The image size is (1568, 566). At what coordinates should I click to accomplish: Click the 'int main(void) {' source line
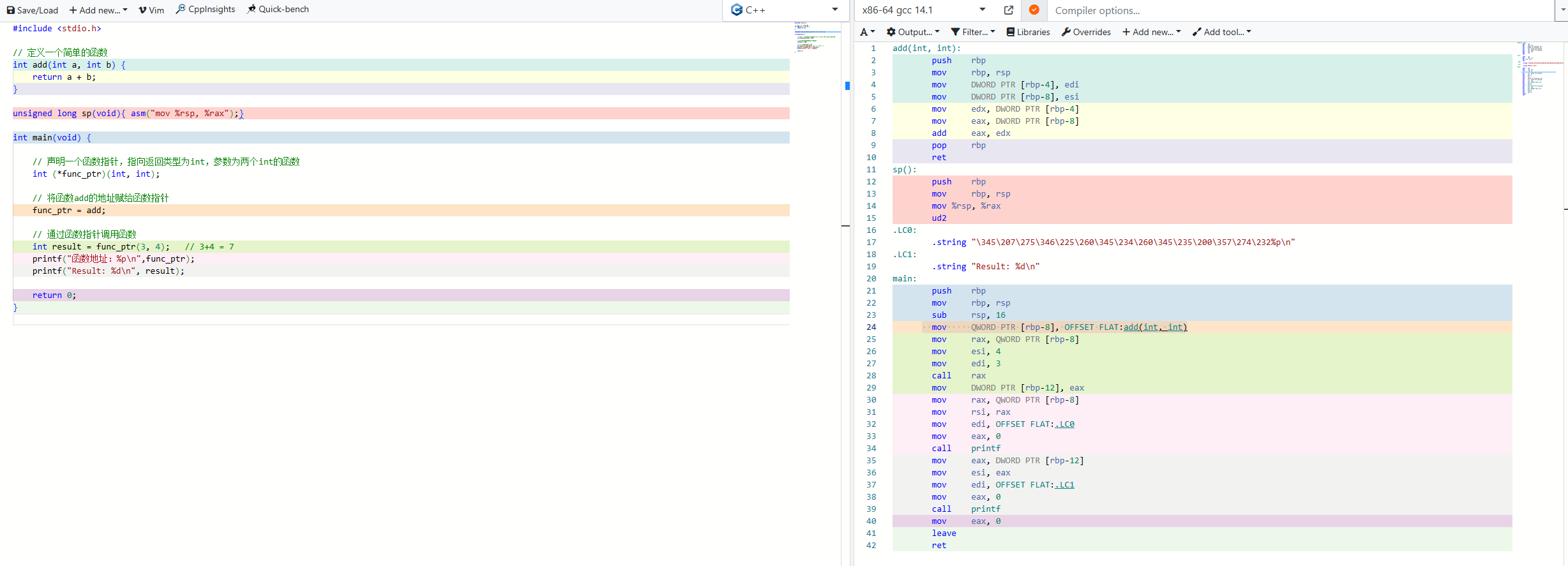(x=52, y=138)
